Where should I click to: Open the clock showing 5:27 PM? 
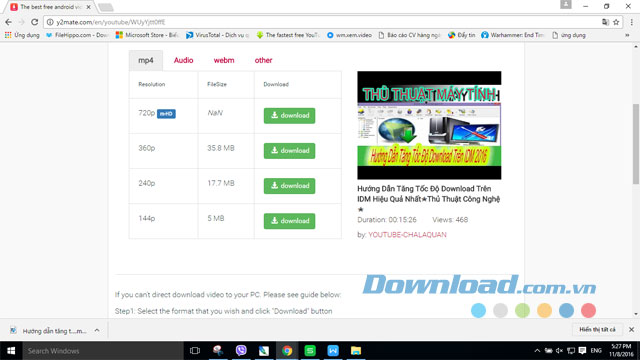pyautogui.click(x=621, y=351)
